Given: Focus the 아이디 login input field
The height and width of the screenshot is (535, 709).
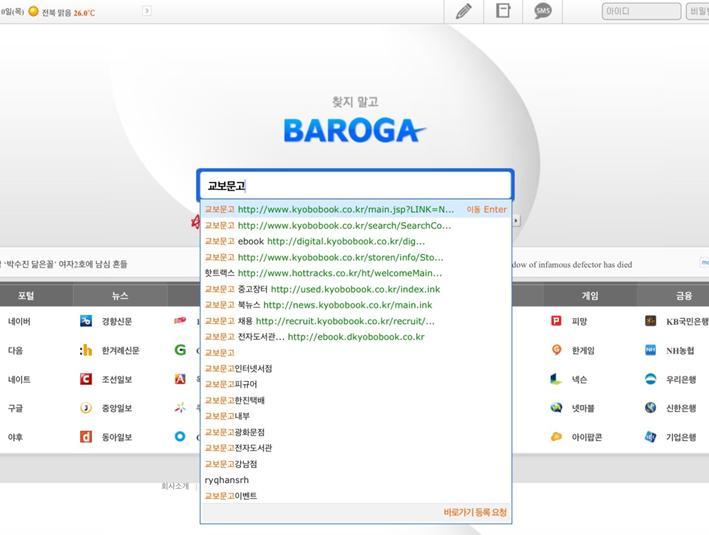Looking at the screenshot, I should tap(641, 11).
